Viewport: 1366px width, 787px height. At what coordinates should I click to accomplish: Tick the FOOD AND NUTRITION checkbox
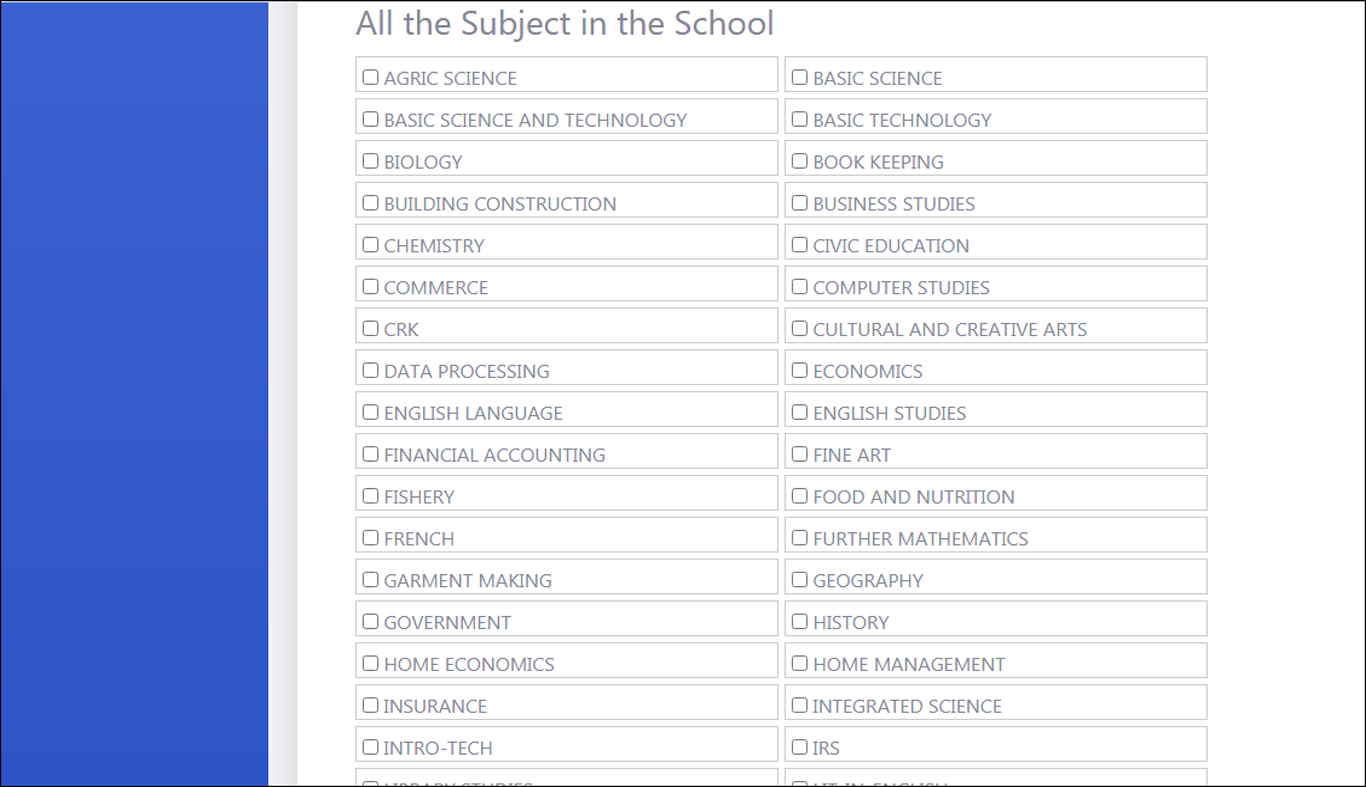799,496
